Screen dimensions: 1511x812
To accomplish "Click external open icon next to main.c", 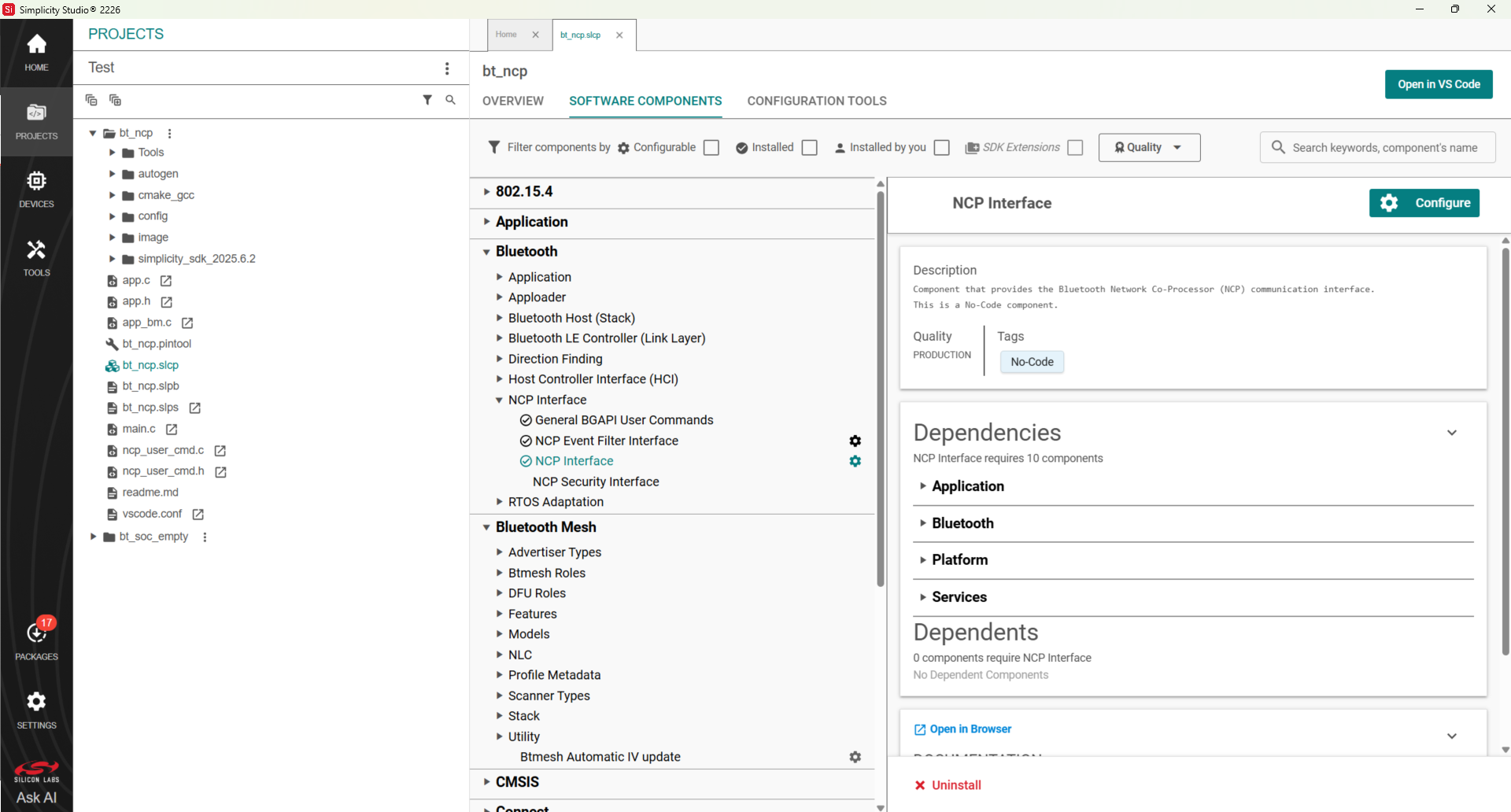I will point(172,430).
